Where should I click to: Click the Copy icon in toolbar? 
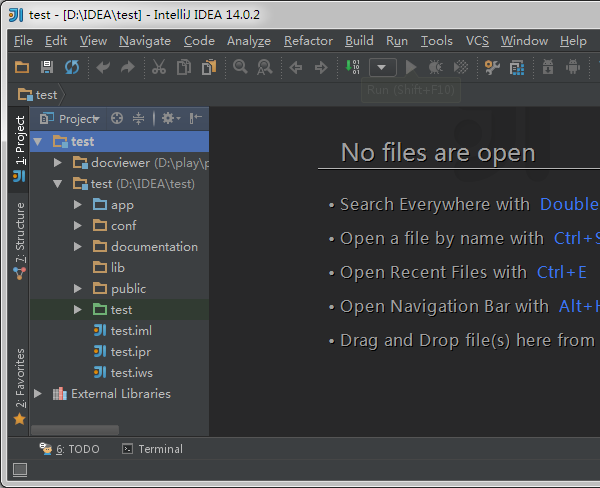[x=184, y=67]
